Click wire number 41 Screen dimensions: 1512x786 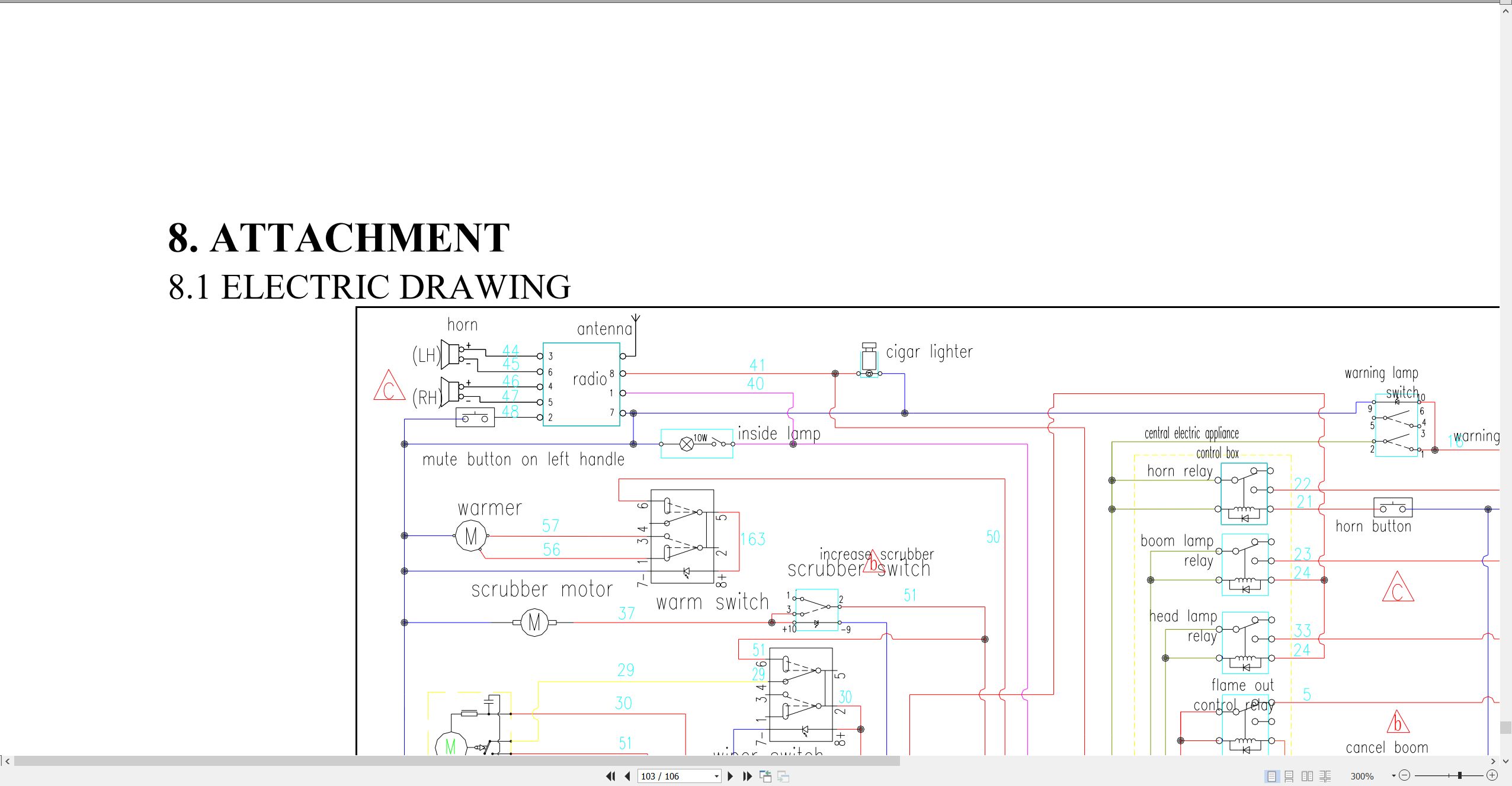click(757, 365)
